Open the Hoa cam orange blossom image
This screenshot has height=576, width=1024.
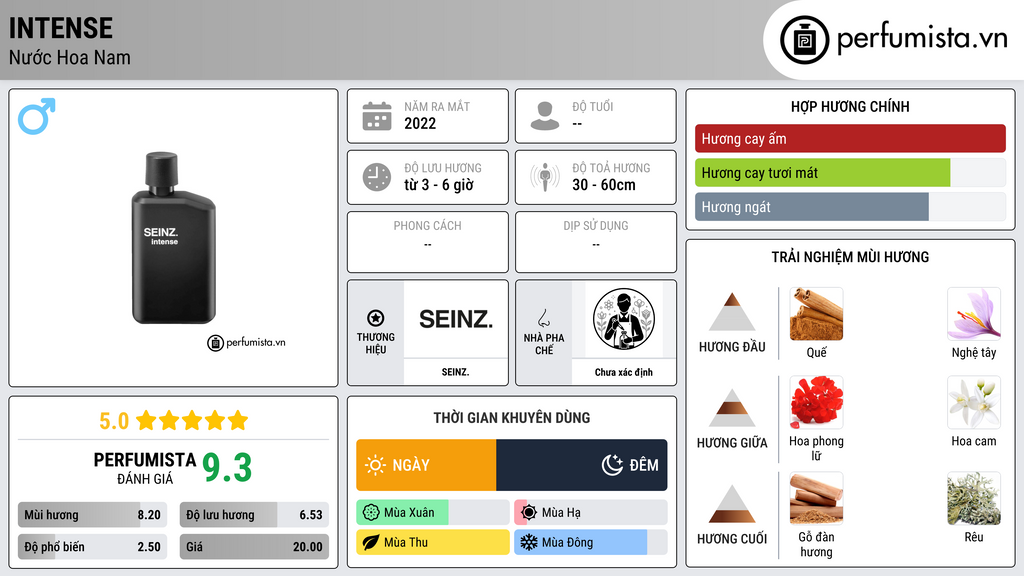(x=974, y=402)
